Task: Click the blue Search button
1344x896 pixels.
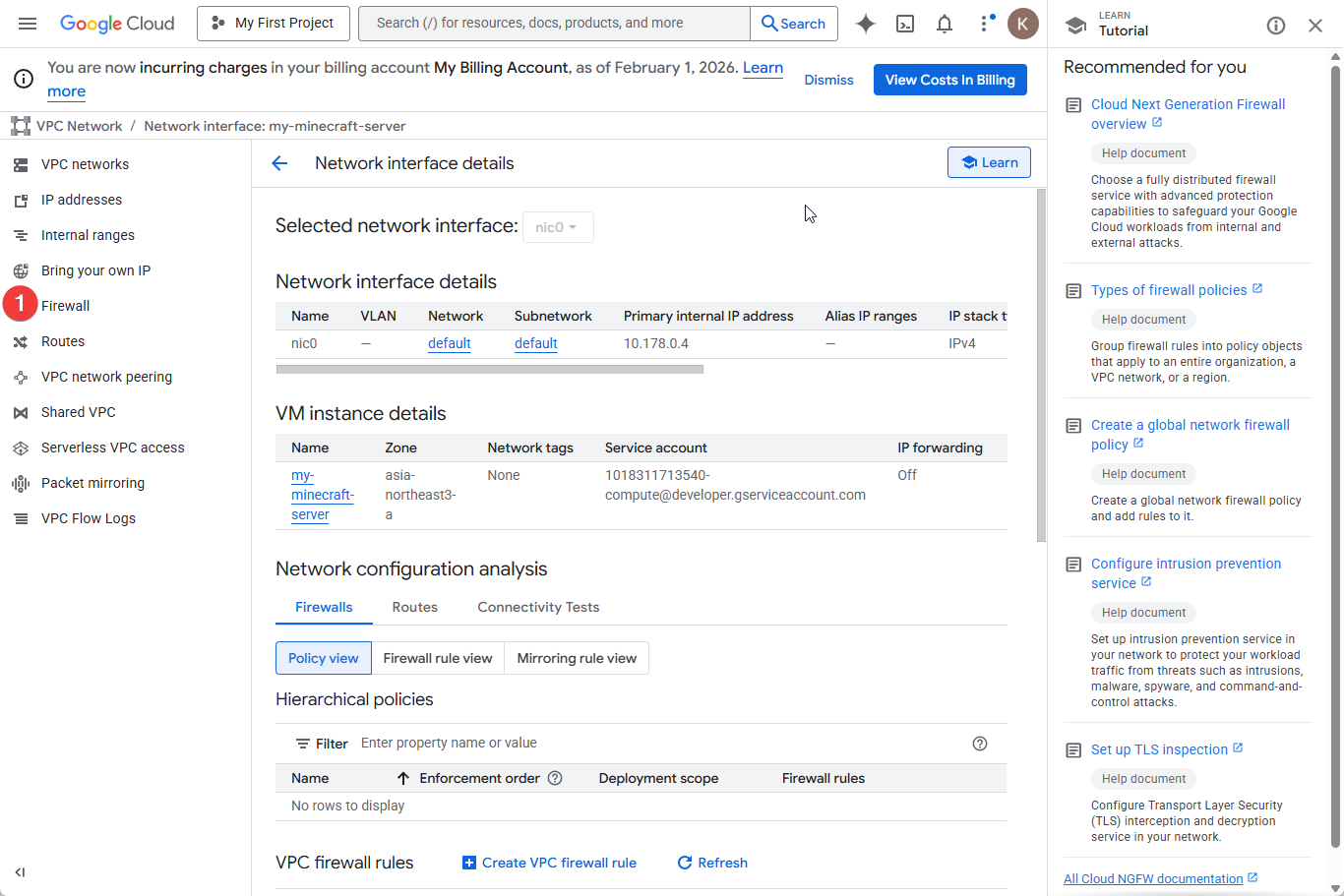Action: (794, 24)
